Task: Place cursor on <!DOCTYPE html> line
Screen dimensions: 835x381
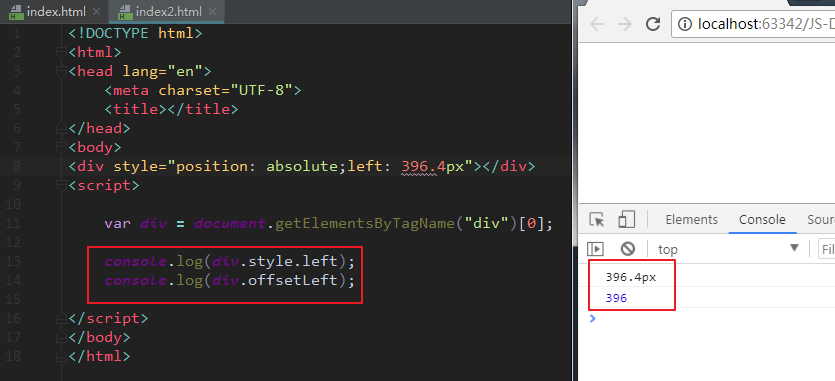Action: pyautogui.click(x=135, y=34)
